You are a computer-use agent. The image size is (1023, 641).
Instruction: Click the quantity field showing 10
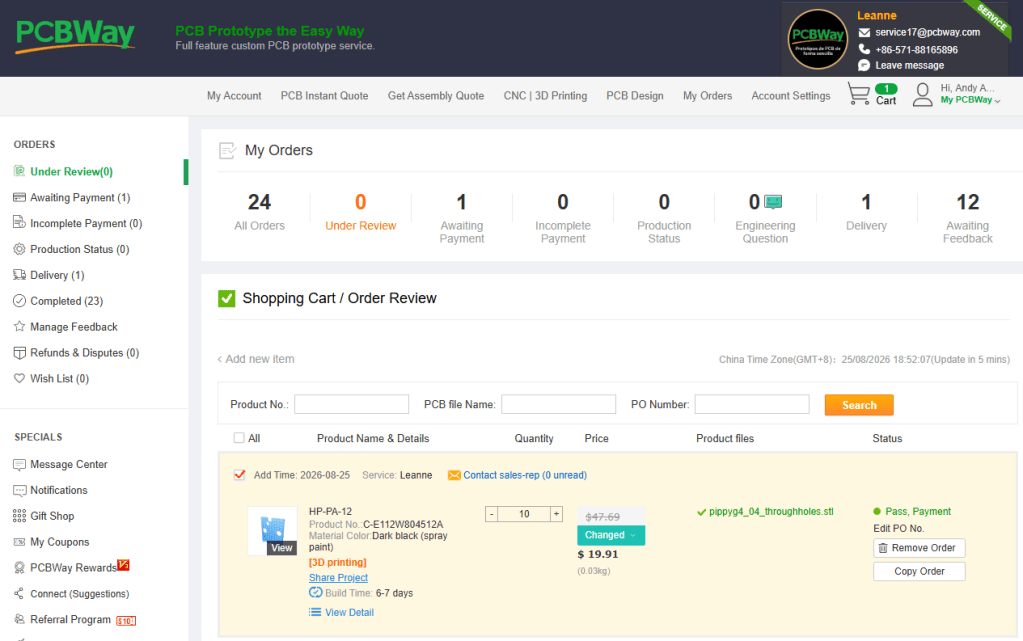point(524,514)
